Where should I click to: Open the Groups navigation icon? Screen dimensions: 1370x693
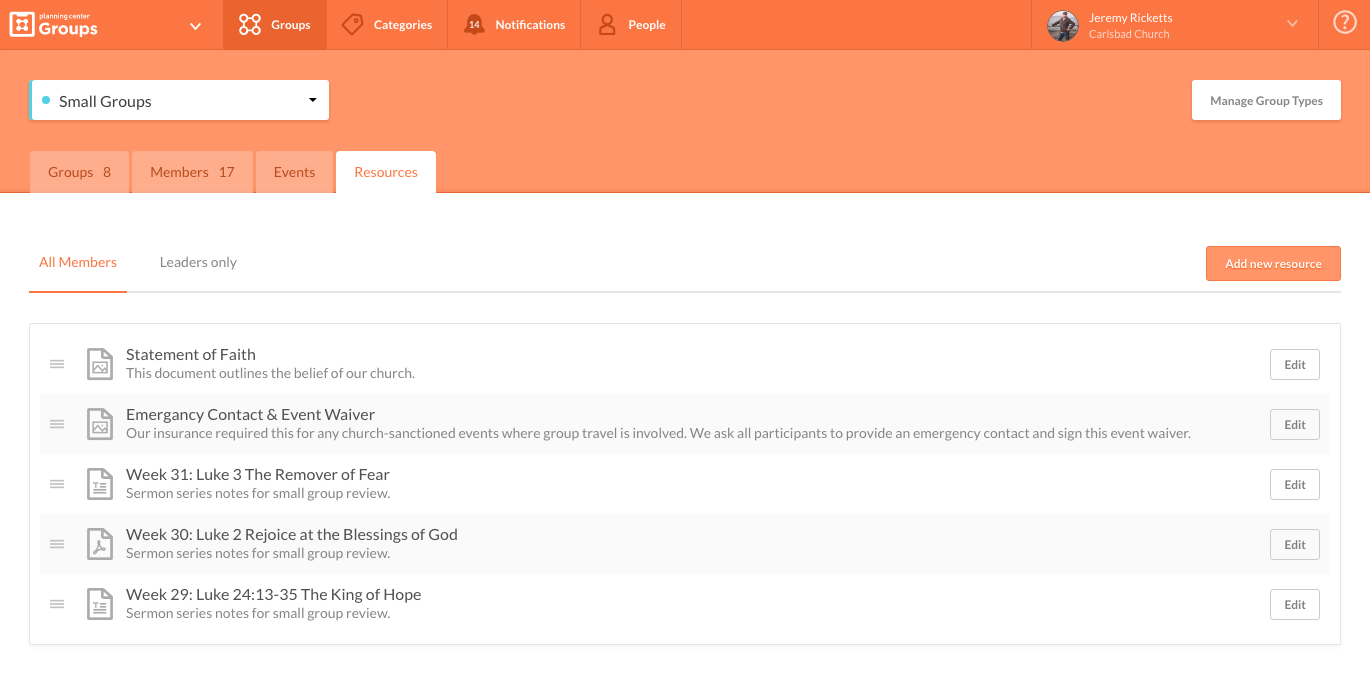point(248,25)
